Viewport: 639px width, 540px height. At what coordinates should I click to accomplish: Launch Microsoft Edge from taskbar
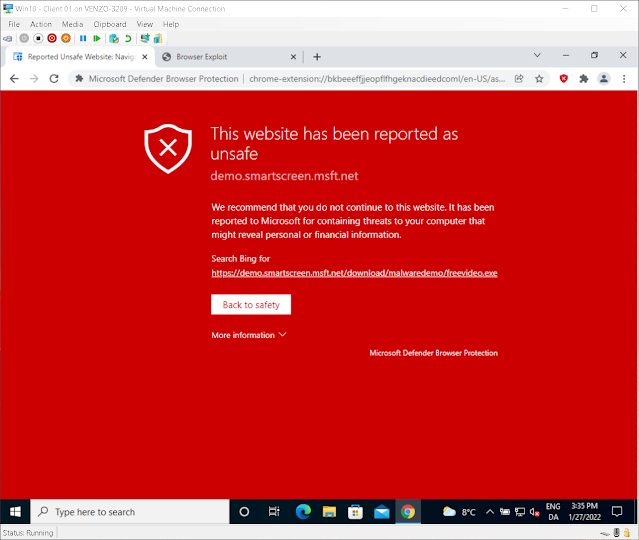(x=303, y=511)
